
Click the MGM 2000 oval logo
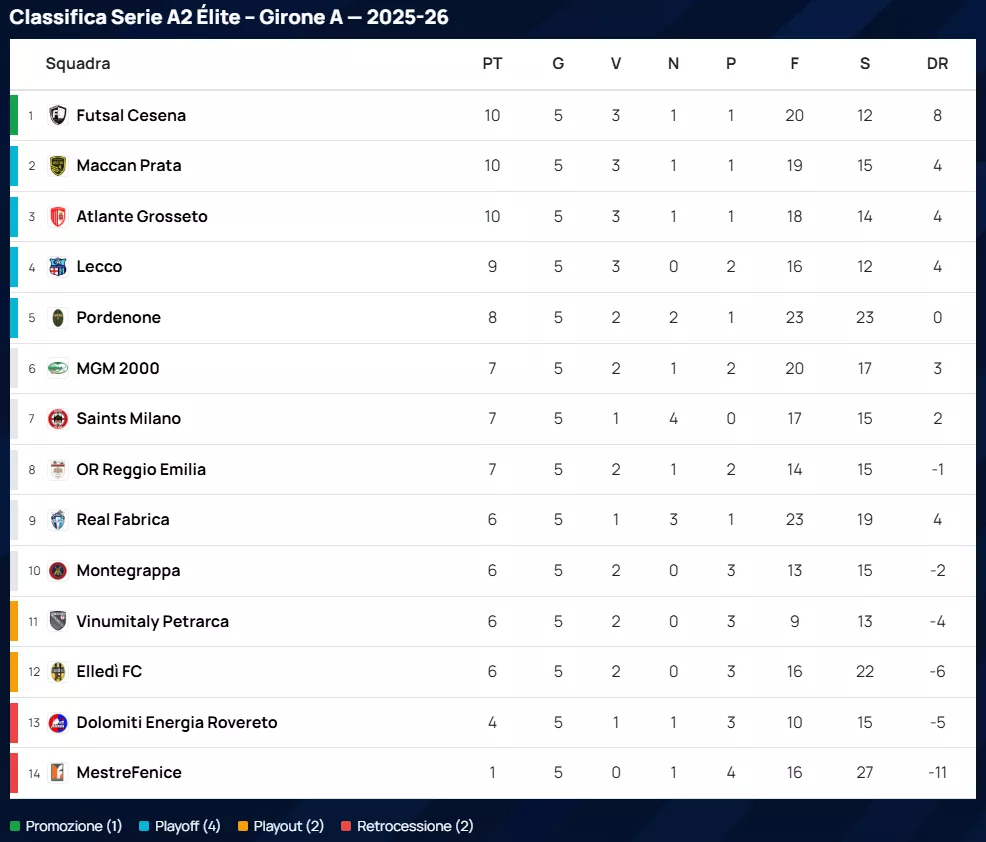(58, 368)
